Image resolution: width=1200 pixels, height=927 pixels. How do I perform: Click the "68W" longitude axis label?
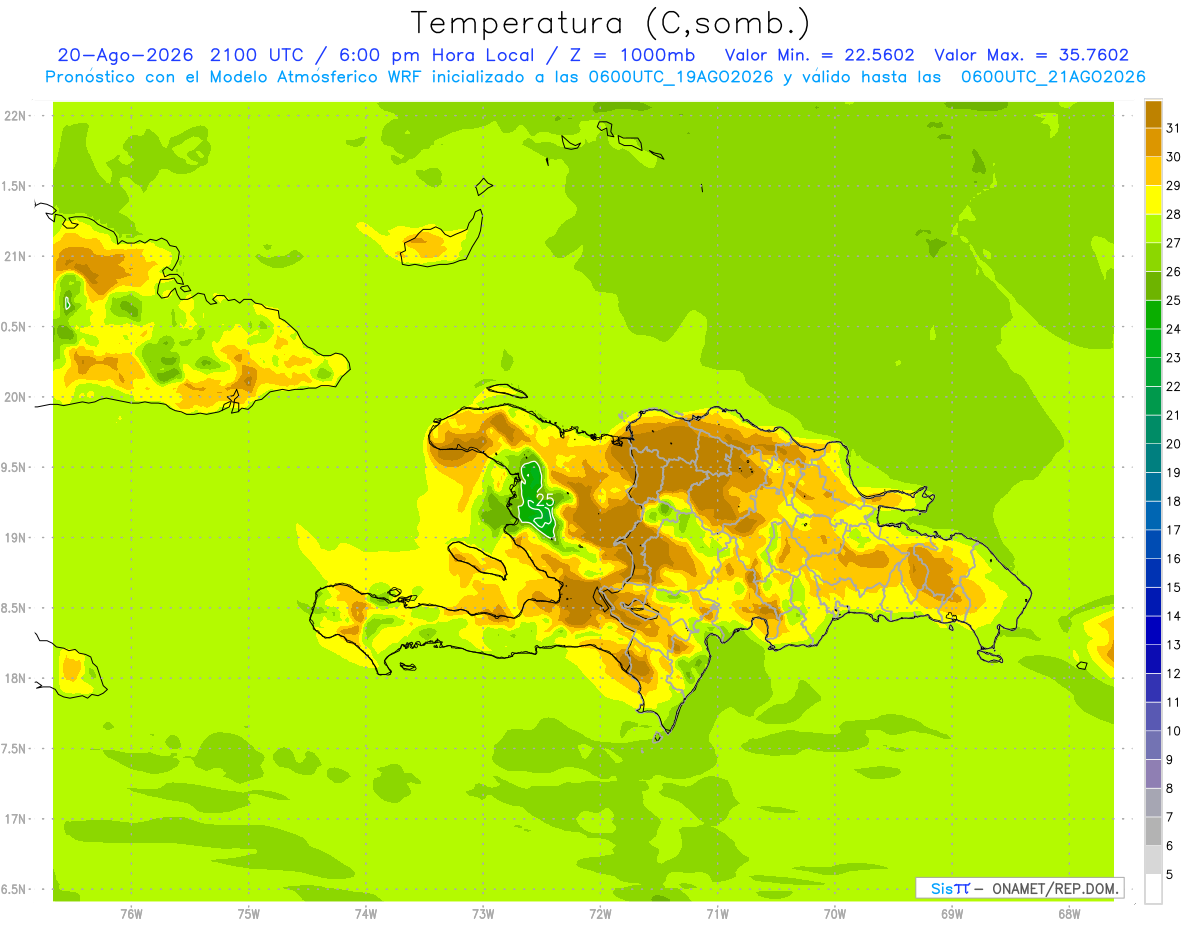tap(1069, 913)
